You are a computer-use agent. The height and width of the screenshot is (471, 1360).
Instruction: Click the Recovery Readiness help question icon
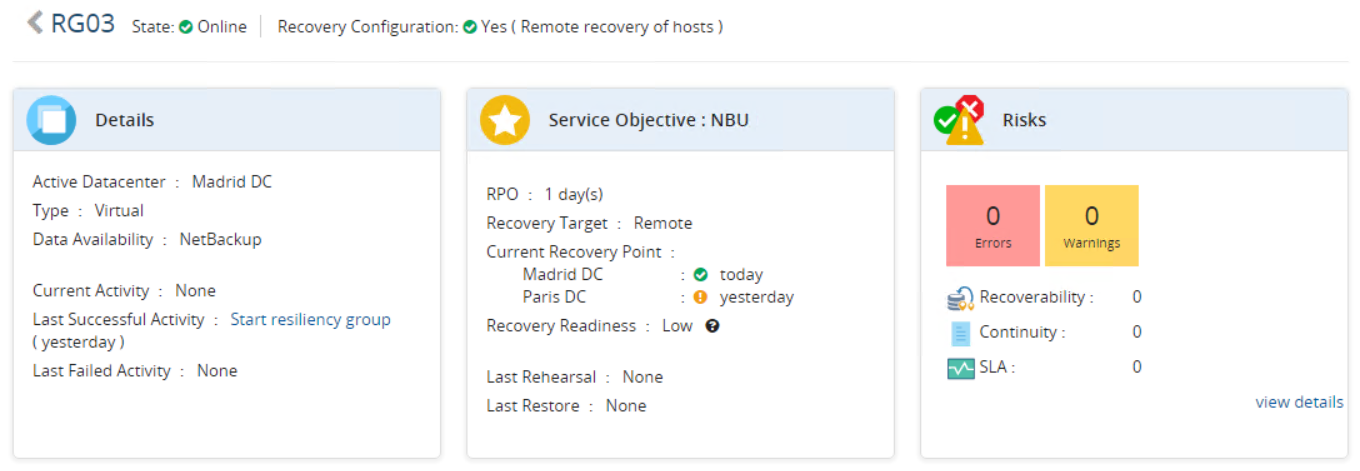pyautogui.click(x=712, y=326)
